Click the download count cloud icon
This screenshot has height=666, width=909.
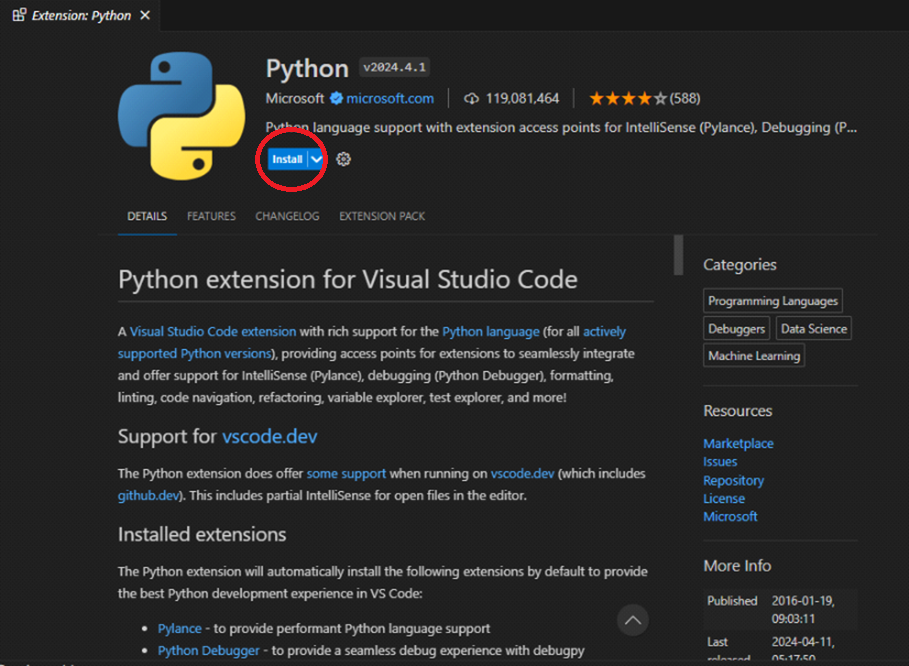[x=471, y=98]
